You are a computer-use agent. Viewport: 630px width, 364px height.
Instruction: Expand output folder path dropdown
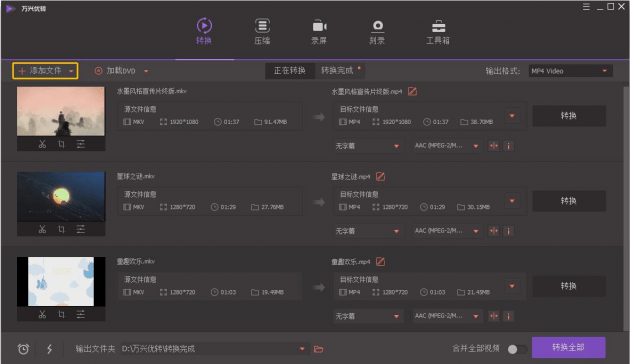[302, 349]
